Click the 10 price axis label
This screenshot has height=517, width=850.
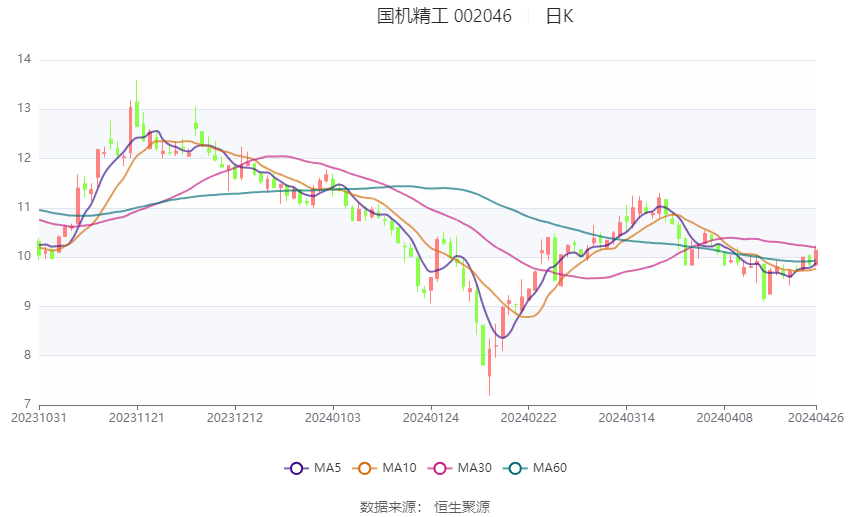24,256
